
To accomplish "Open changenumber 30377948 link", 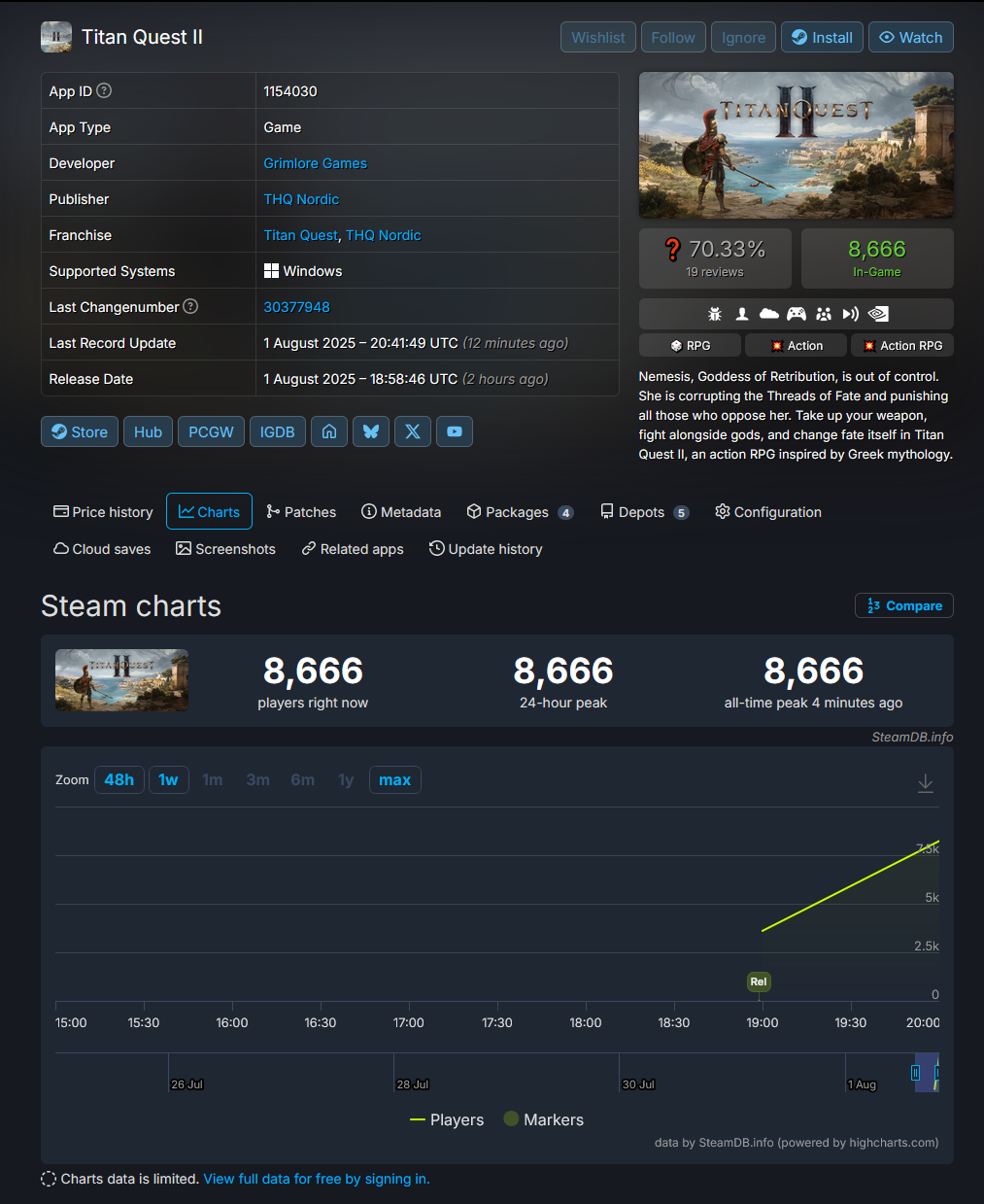I will click(296, 307).
